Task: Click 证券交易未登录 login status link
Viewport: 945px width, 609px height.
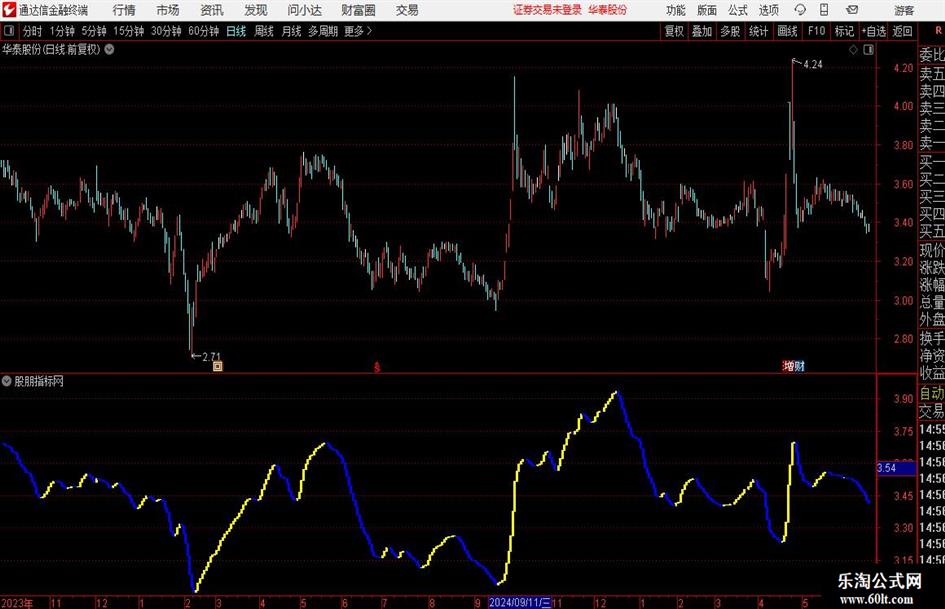Action: [x=547, y=10]
